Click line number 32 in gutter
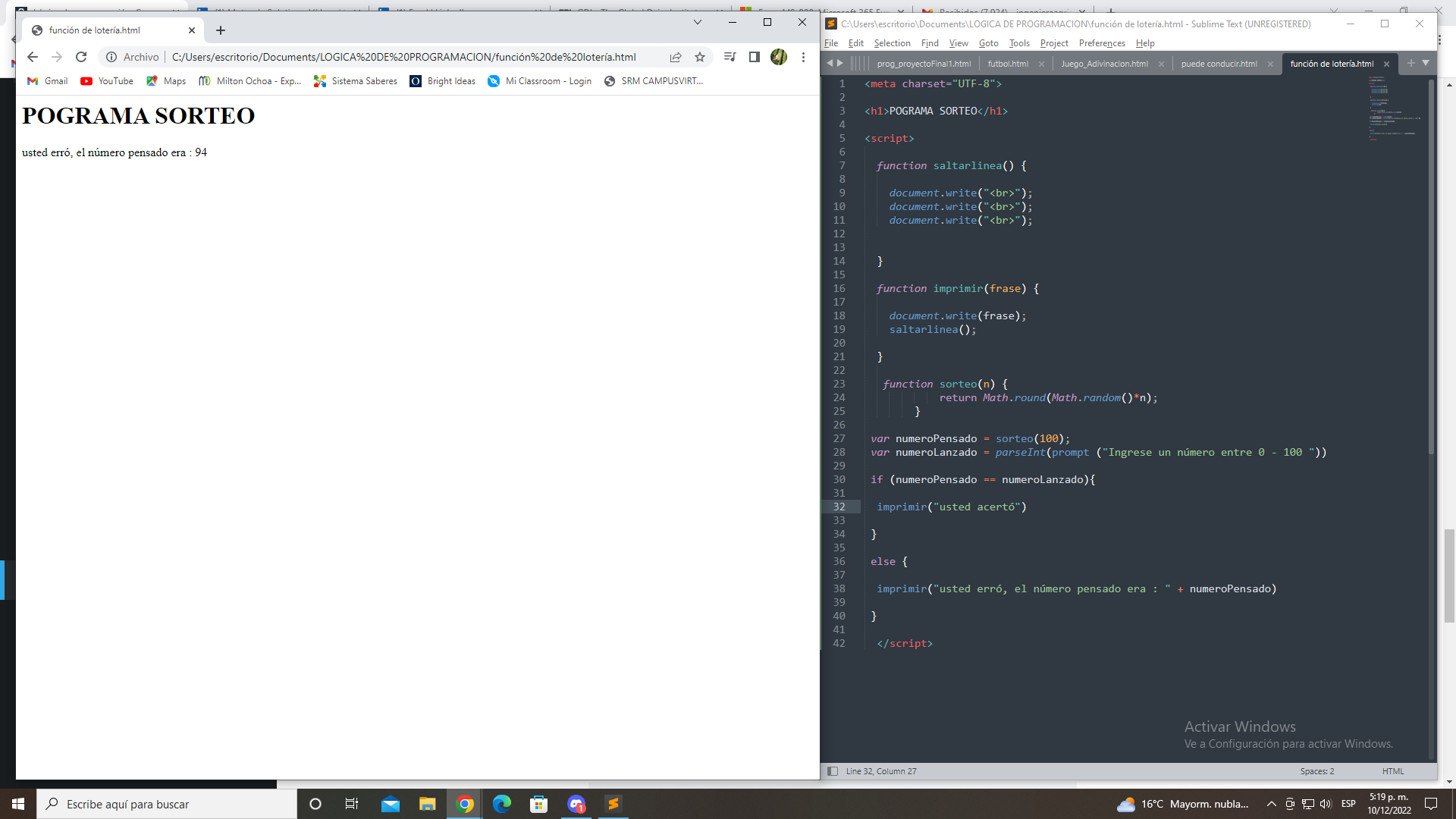This screenshot has width=1456, height=819. (x=839, y=507)
